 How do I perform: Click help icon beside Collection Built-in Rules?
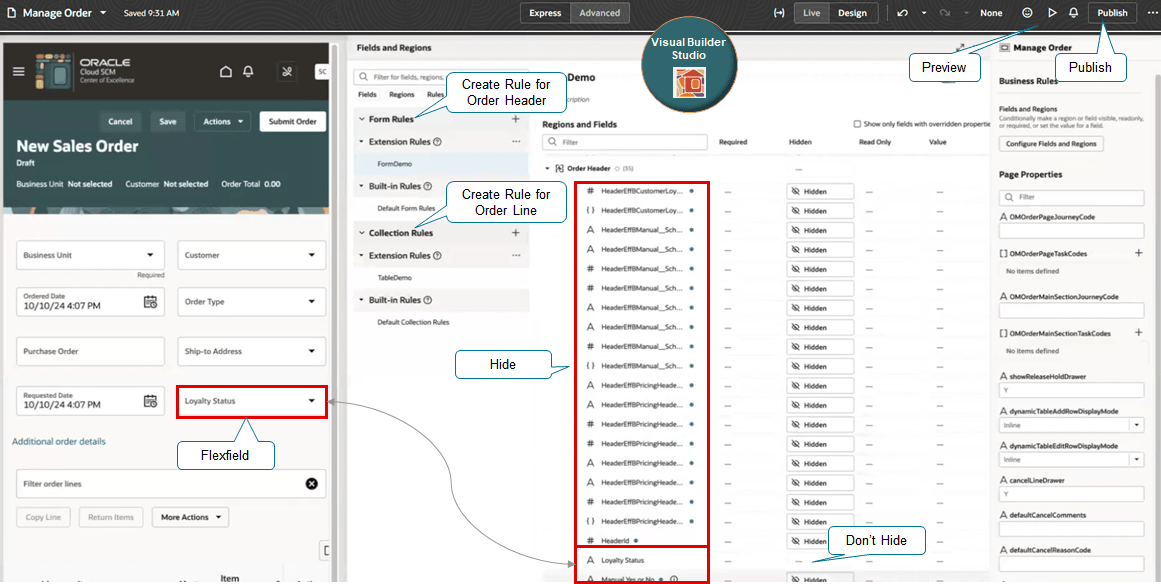426,301
